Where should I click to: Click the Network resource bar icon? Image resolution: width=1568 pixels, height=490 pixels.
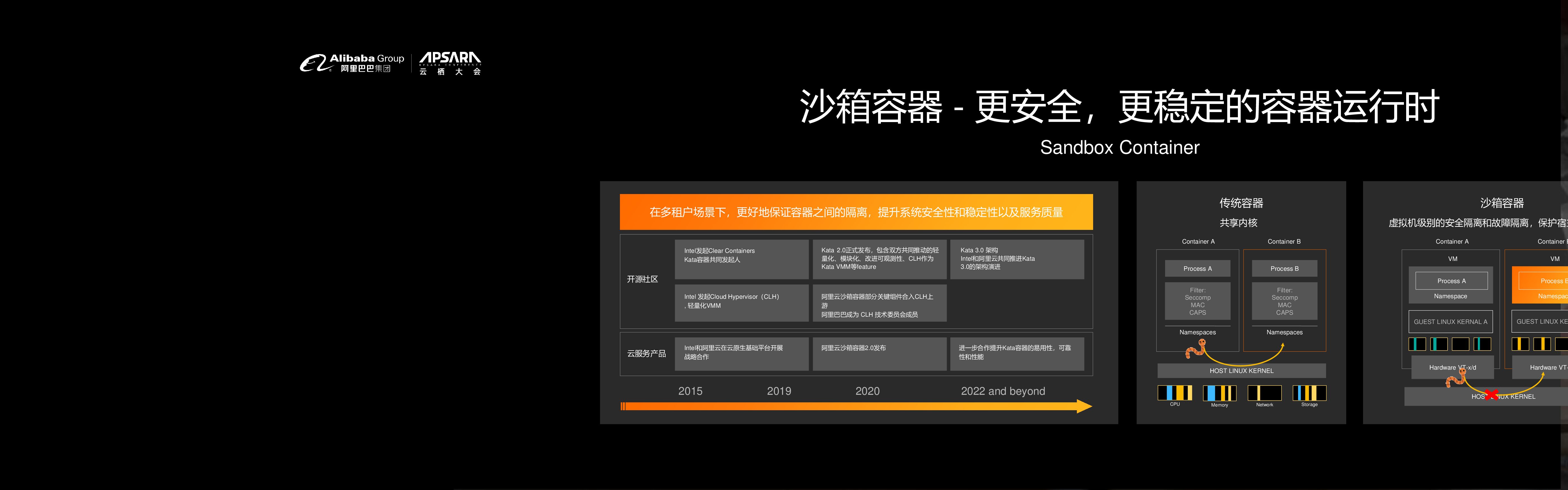[x=1264, y=393]
